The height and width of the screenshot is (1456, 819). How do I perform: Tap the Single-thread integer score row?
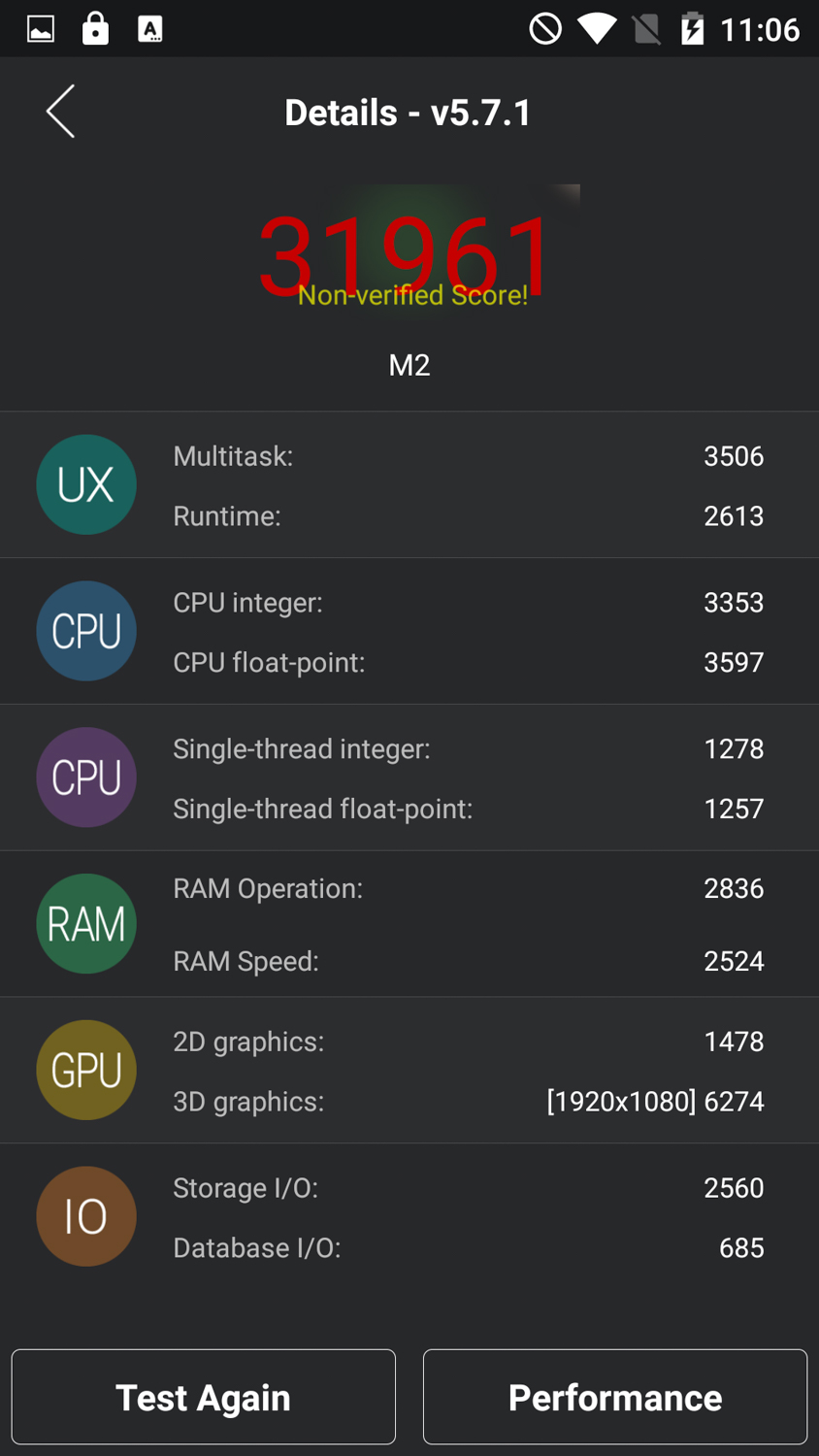[x=468, y=749]
